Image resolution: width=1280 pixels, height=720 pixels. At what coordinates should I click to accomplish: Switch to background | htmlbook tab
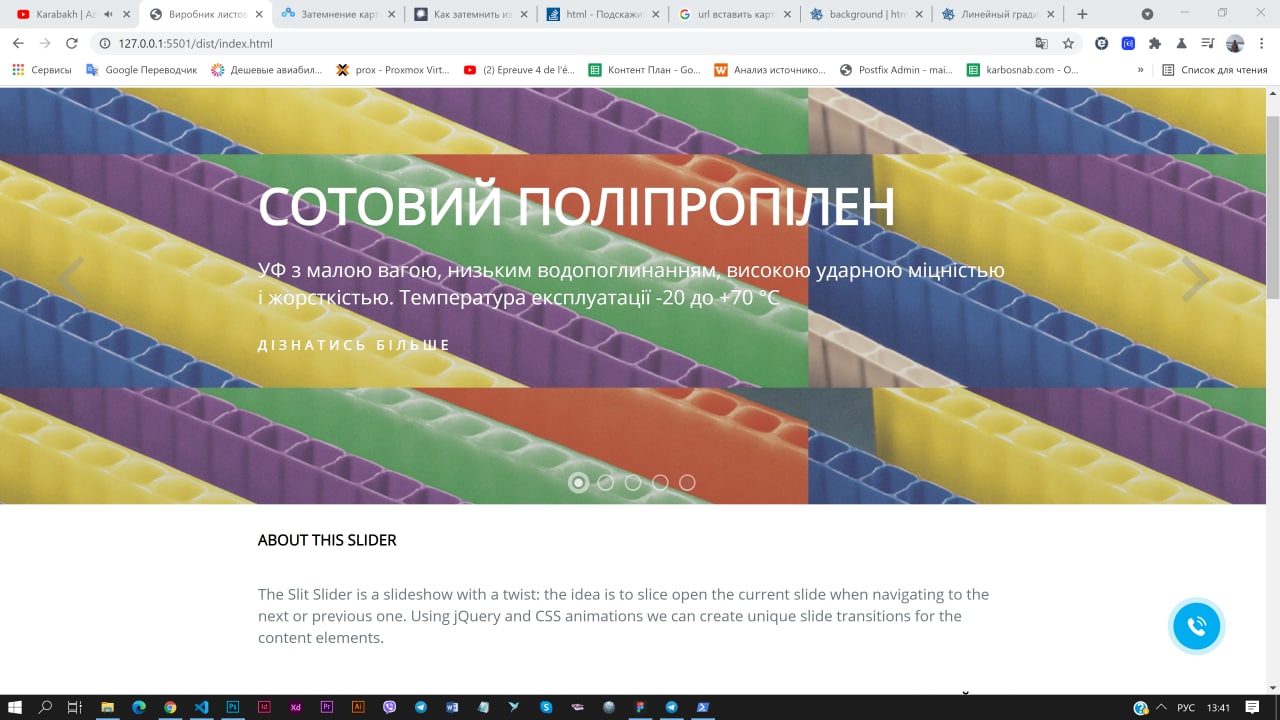(x=866, y=14)
